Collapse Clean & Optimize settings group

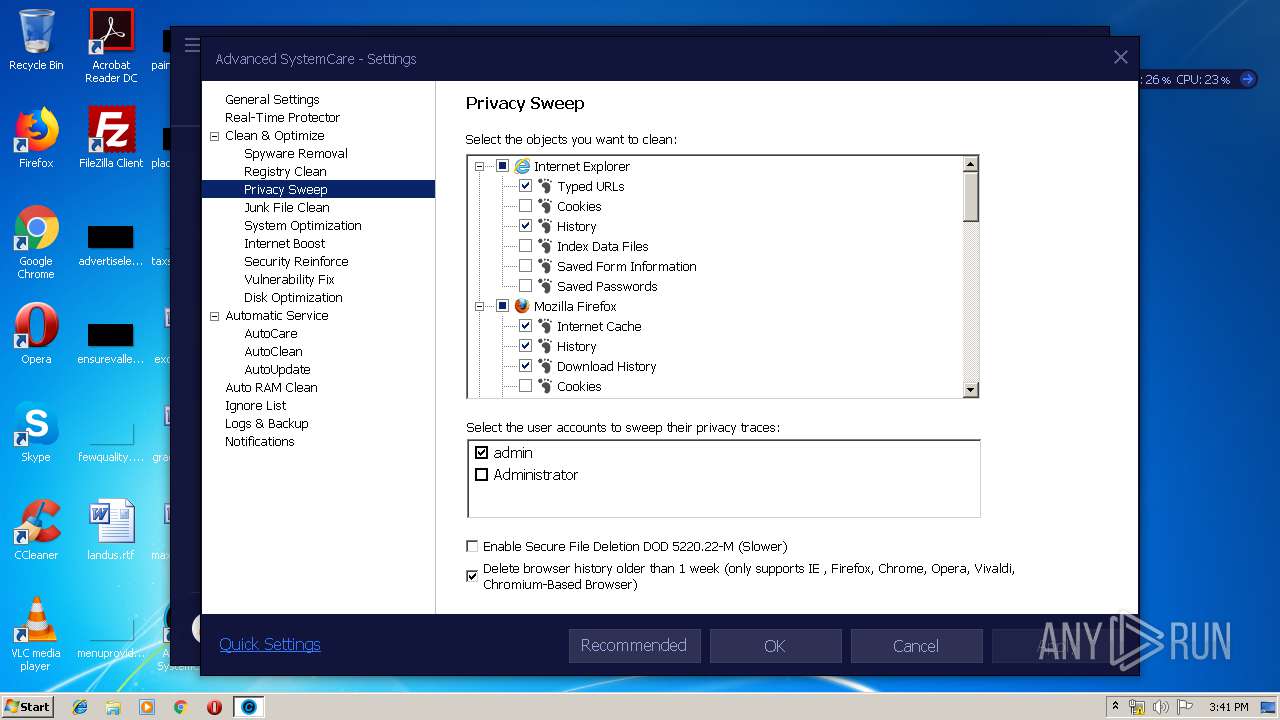point(214,136)
